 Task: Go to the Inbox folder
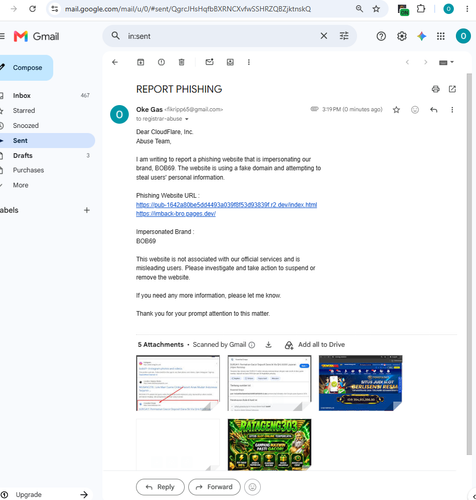(22, 96)
